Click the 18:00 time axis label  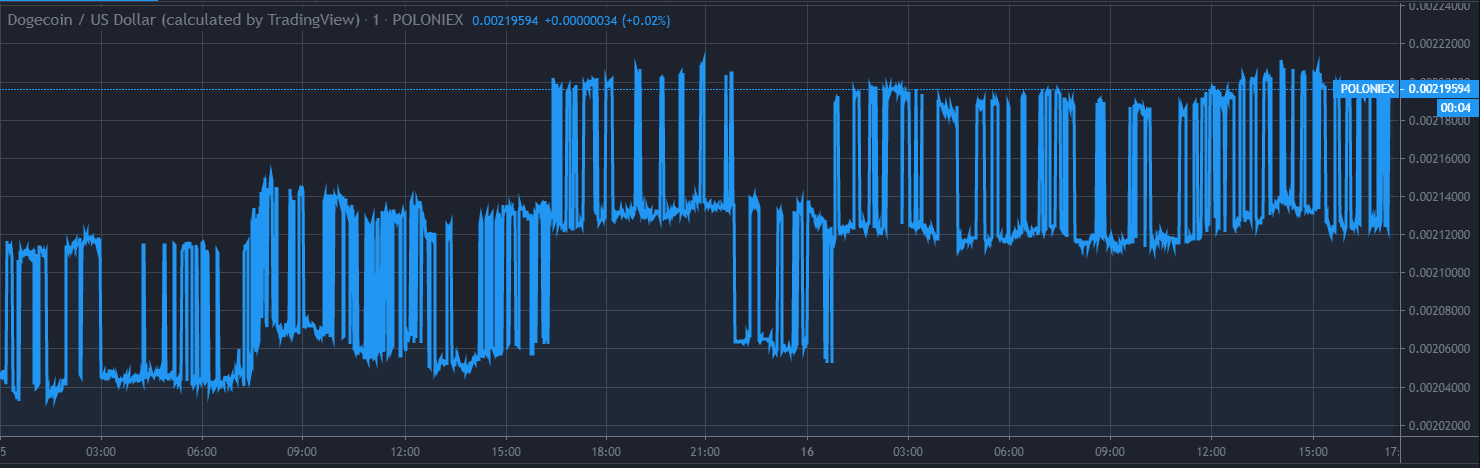[x=605, y=450]
